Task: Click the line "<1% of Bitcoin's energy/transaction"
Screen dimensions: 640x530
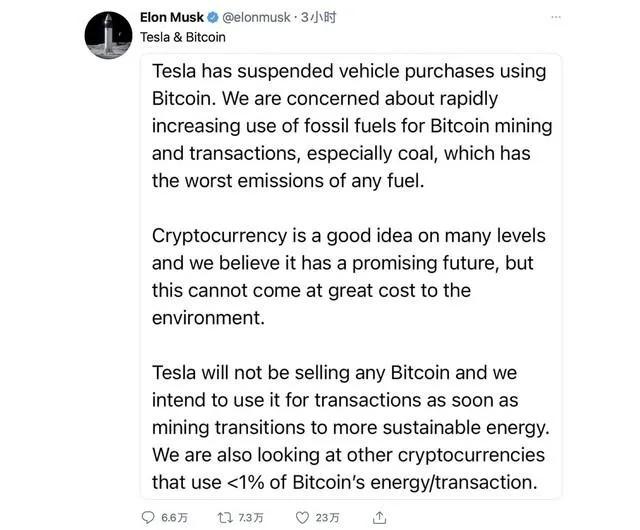Action: [x=345, y=481]
